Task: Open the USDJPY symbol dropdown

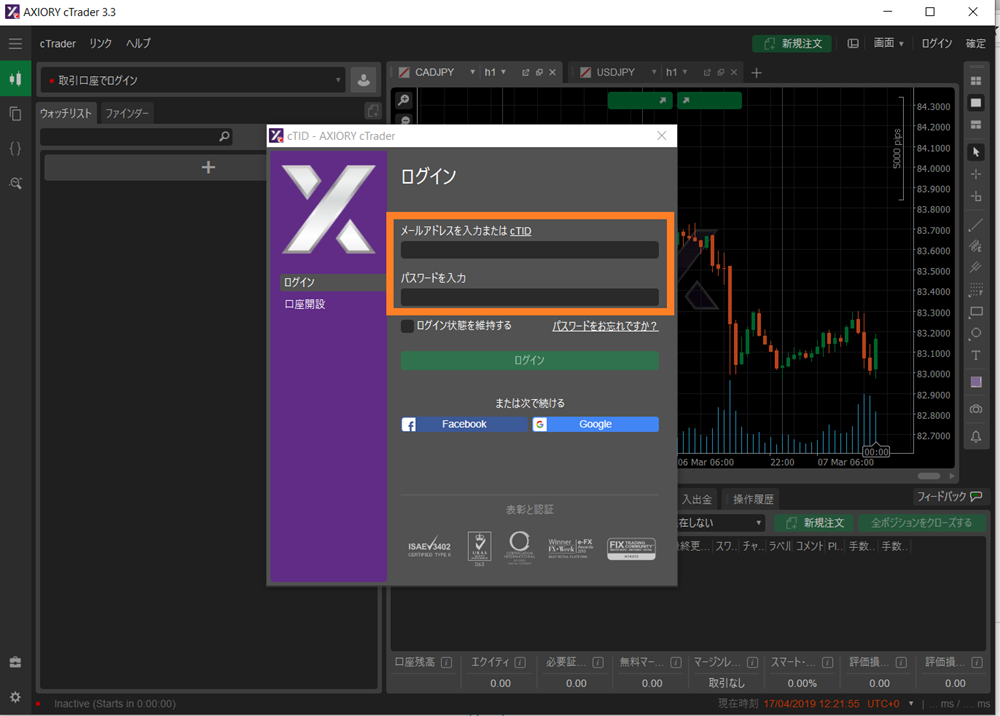Action: pos(654,72)
